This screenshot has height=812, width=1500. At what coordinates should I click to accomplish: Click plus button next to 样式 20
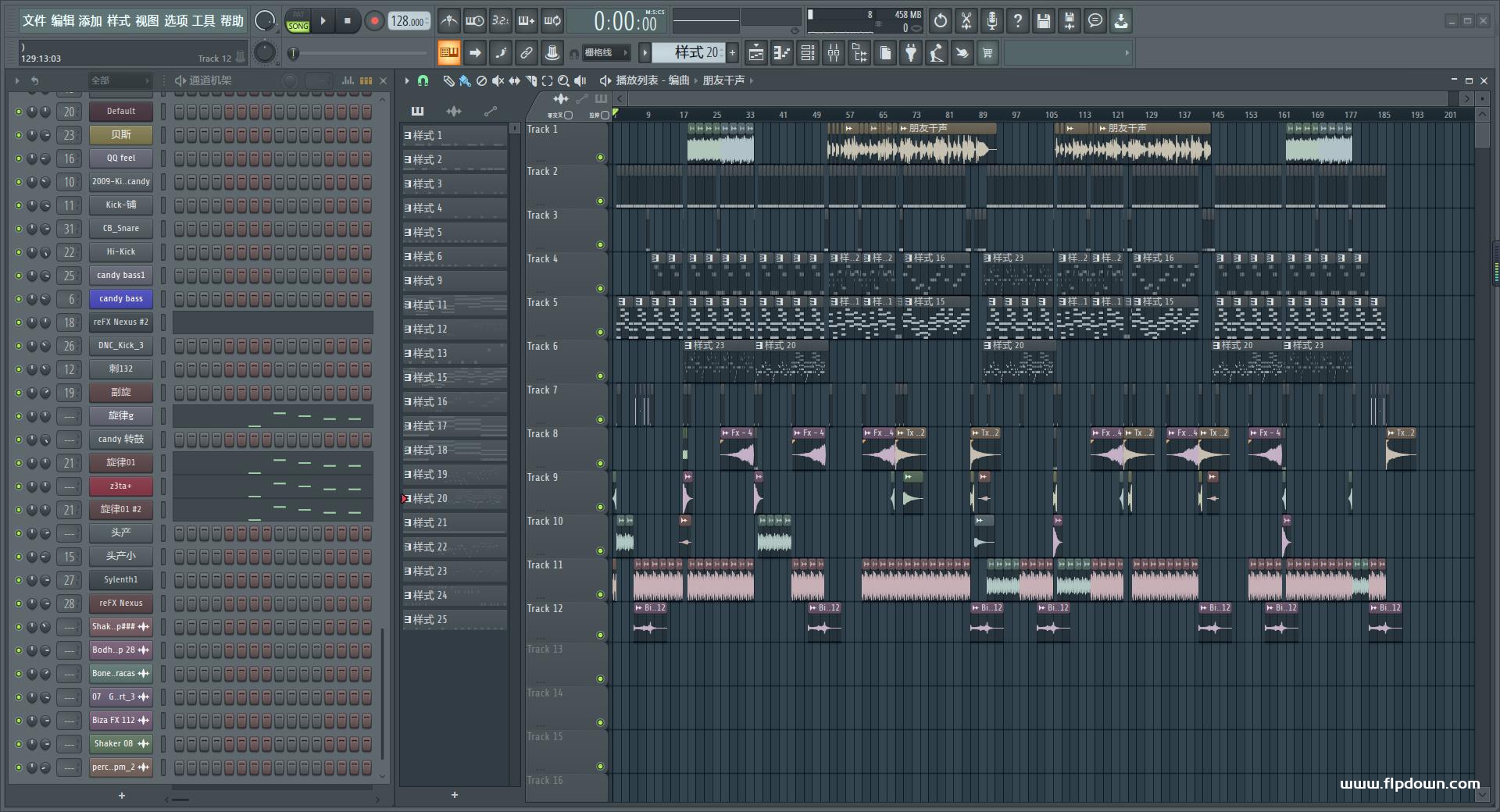pyautogui.click(x=732, y=53)
